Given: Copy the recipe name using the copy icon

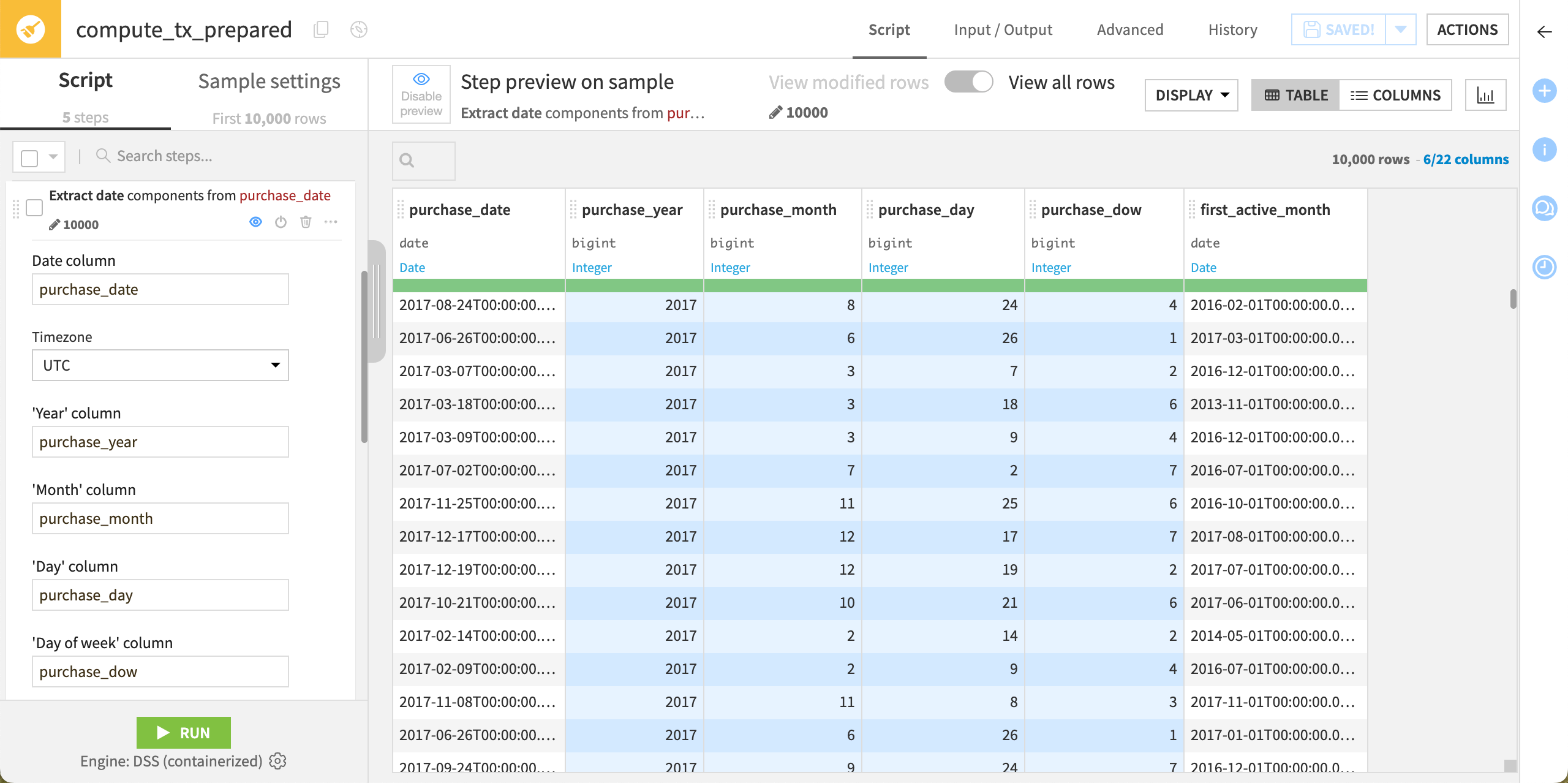Looking at the screenshot, I should coord(320,29).
